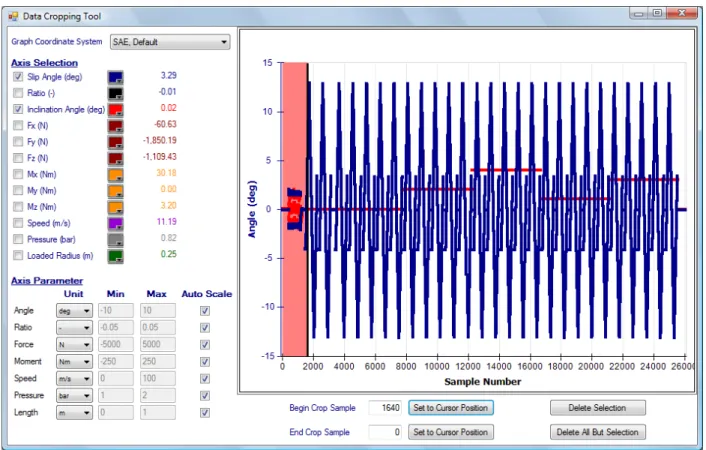Enable the Fy (N) checkbox
This screenshot has width=706, height=450.
point(18,141)
